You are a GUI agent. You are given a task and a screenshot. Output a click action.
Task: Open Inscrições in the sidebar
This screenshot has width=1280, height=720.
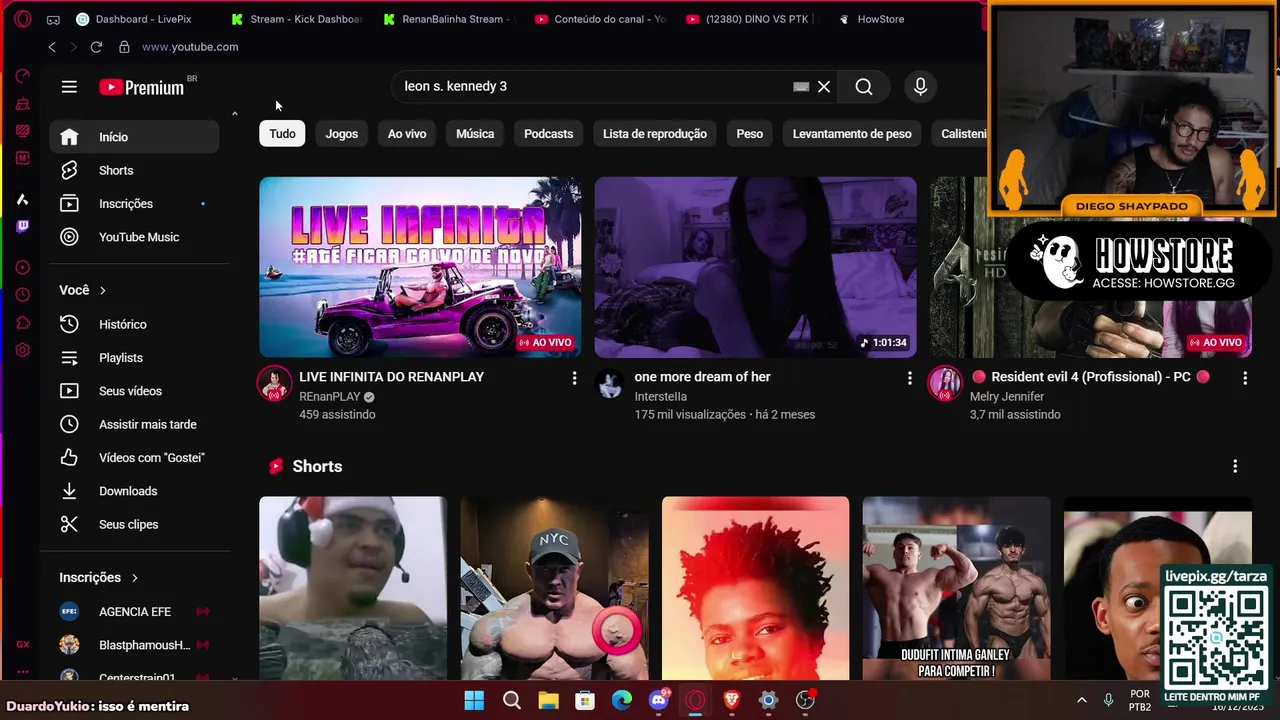(134, 204)
